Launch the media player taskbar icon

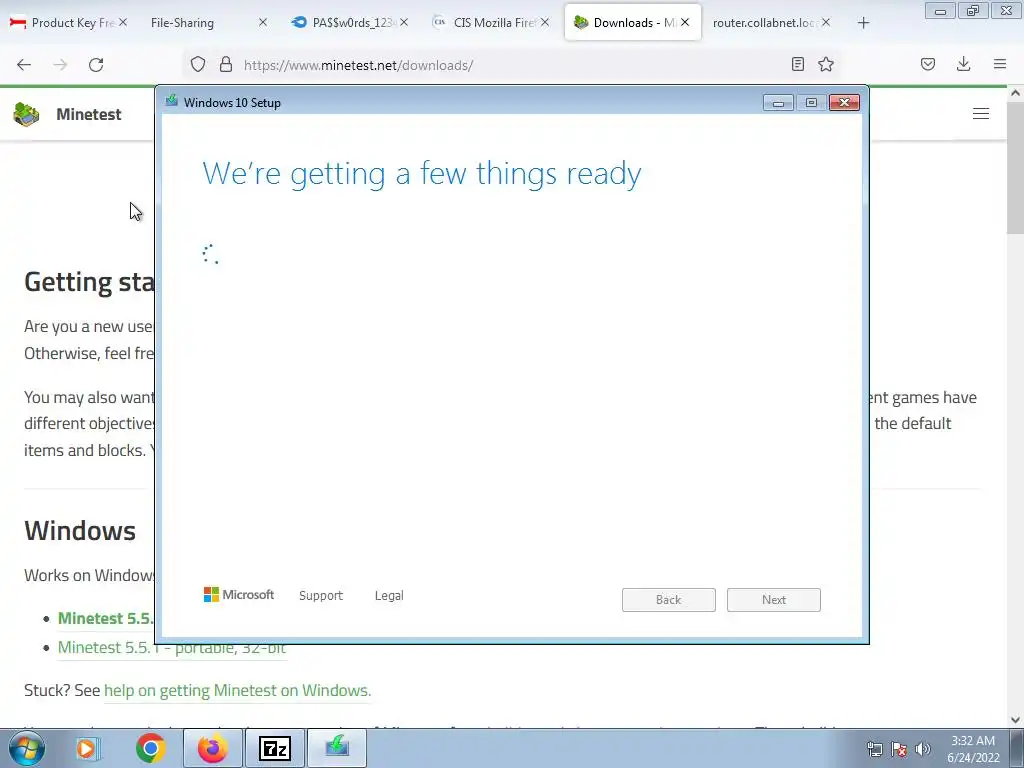86,748
